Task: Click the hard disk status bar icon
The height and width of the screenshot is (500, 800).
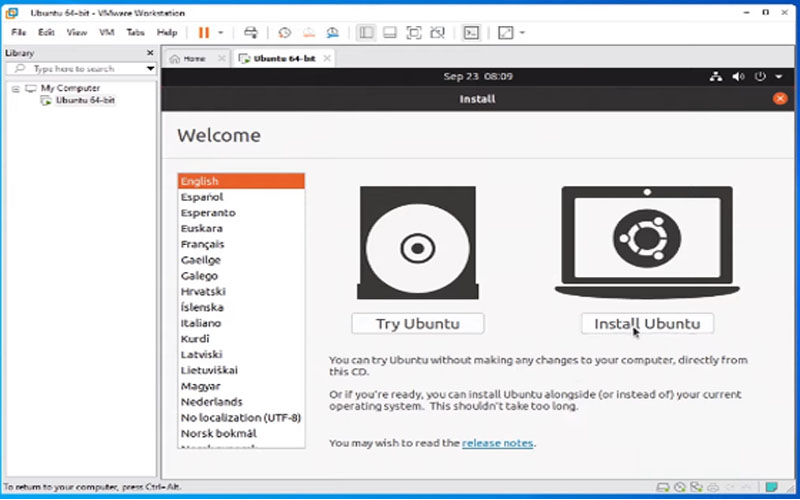Action: coord(663,487)
